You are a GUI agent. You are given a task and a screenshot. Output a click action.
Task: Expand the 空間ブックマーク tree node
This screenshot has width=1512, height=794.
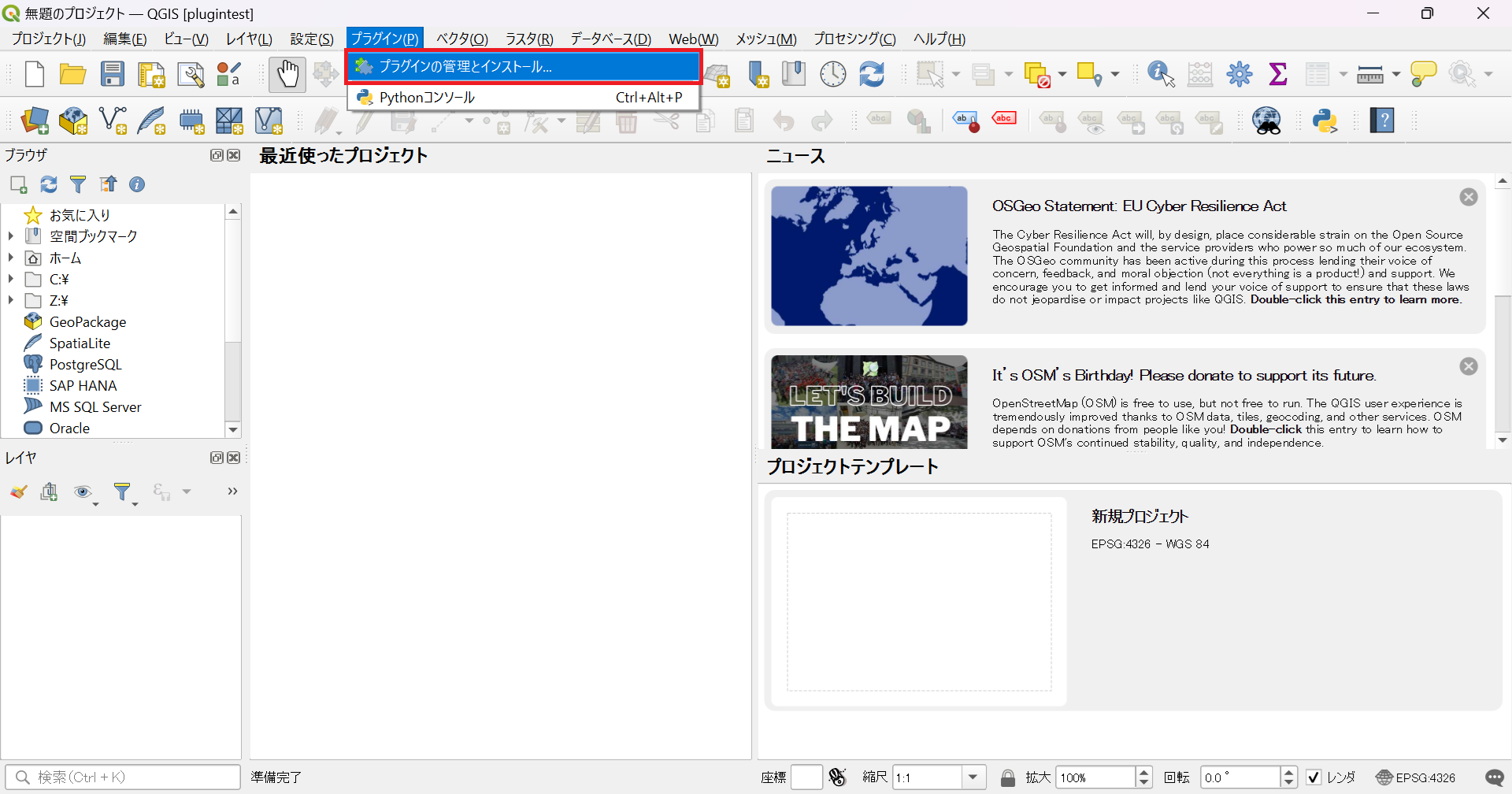[10, 236]
